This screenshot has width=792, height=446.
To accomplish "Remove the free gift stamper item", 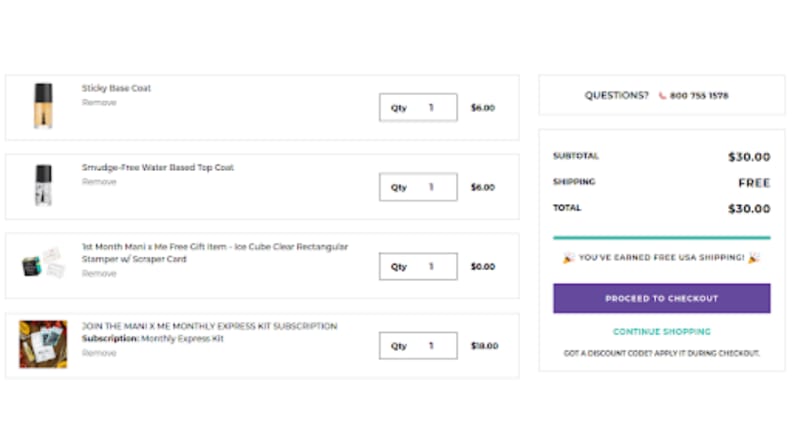I will tap(99, 273).
